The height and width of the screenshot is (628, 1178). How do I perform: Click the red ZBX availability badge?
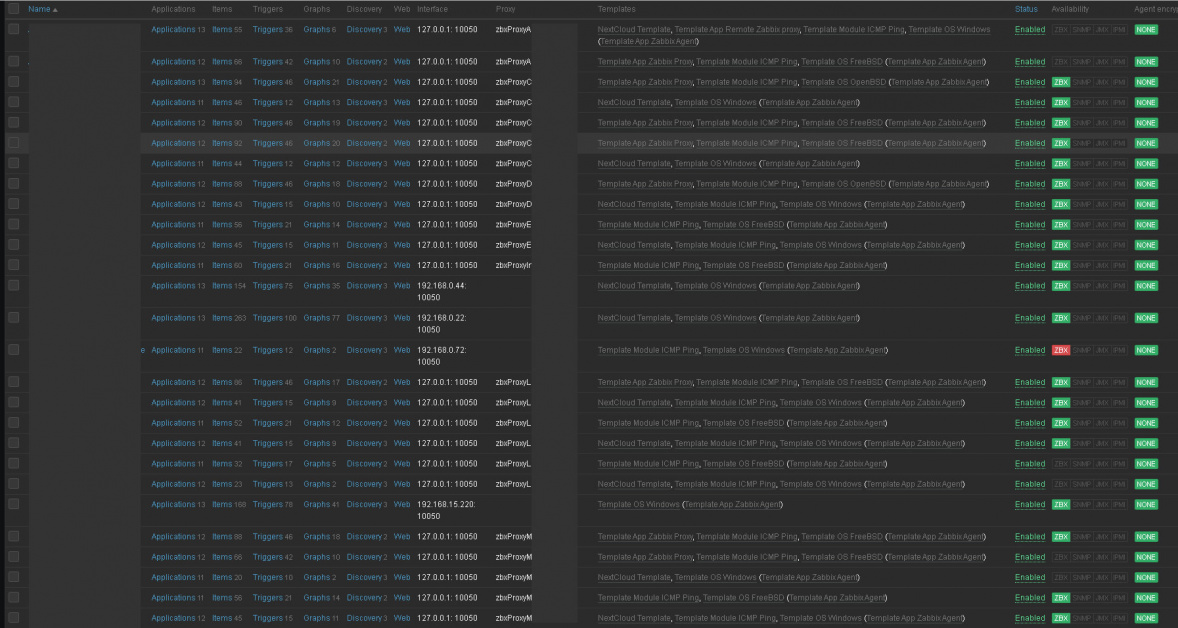(1061, 350)
